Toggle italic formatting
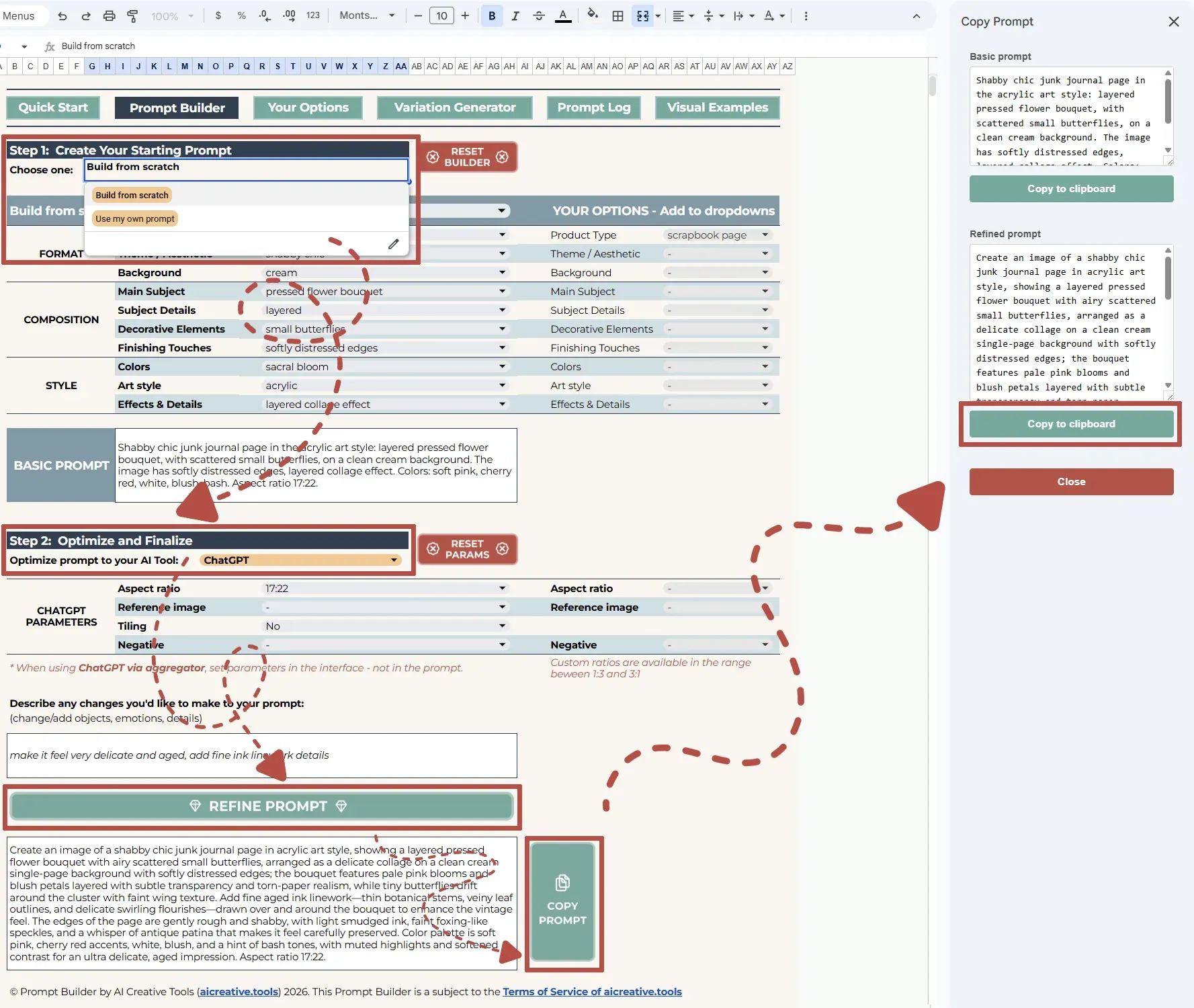 tap(515, 16)
